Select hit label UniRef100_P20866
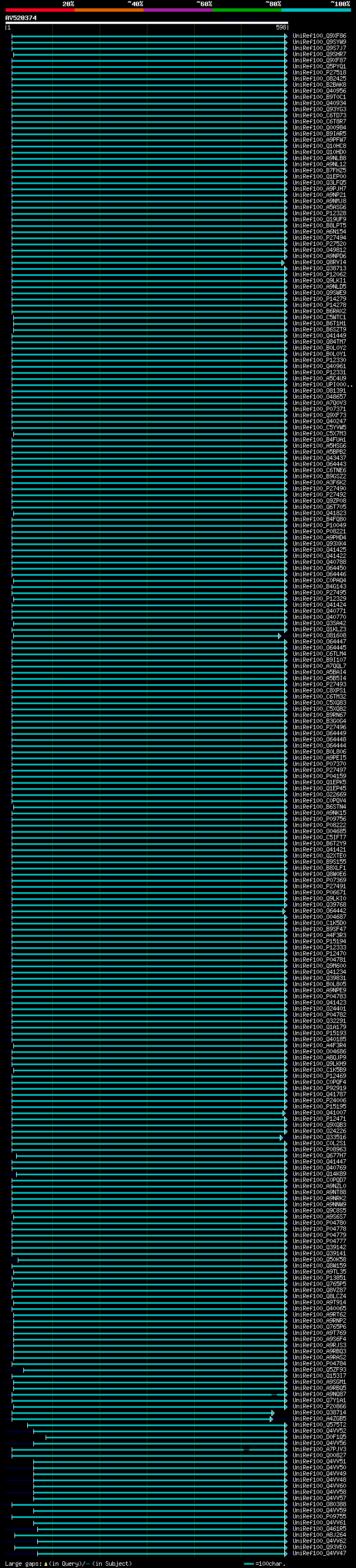Viewport: 356px width, 1568px height. coord(319,1407)
